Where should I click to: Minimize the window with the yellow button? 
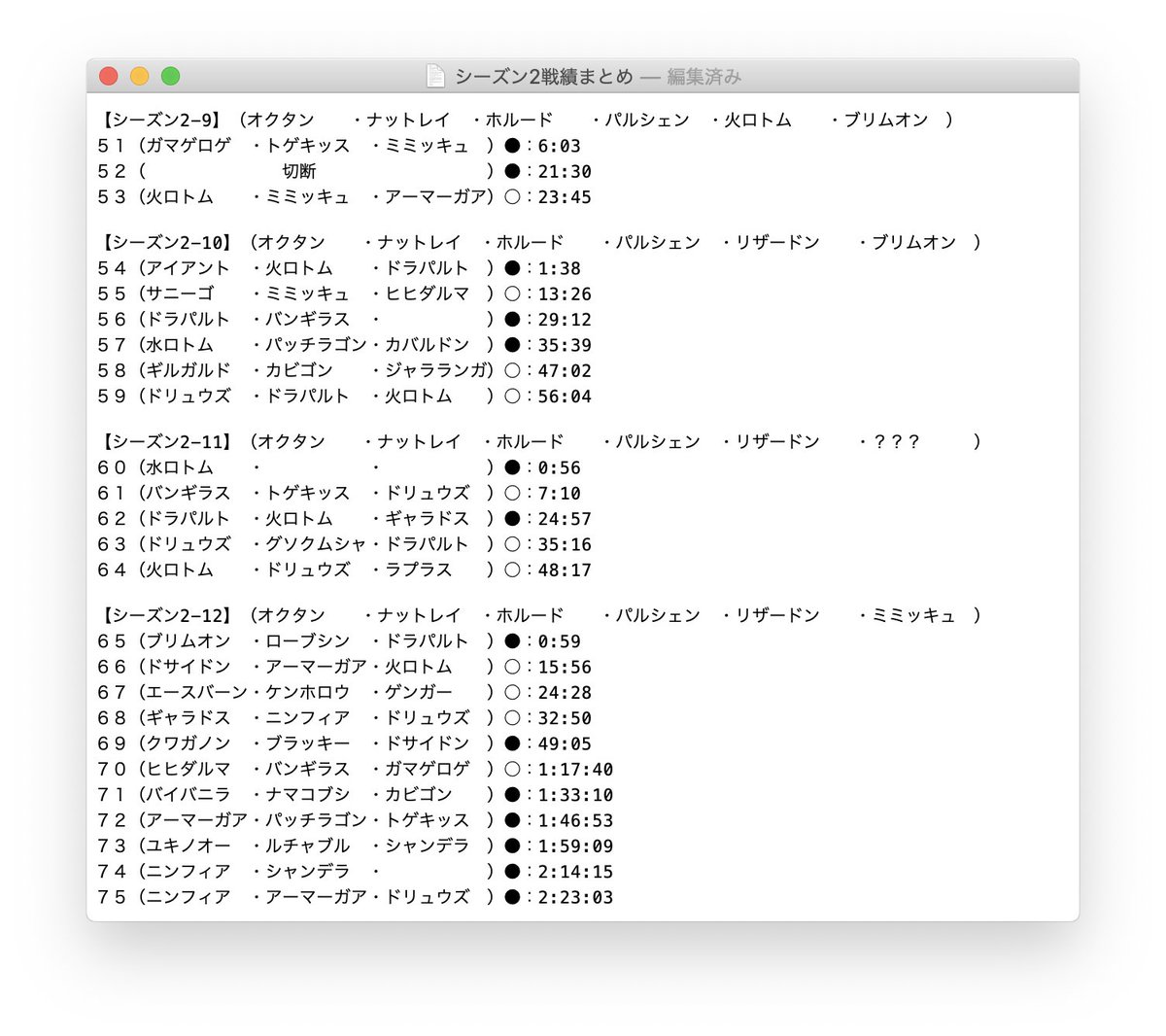(x=140, y=76)
